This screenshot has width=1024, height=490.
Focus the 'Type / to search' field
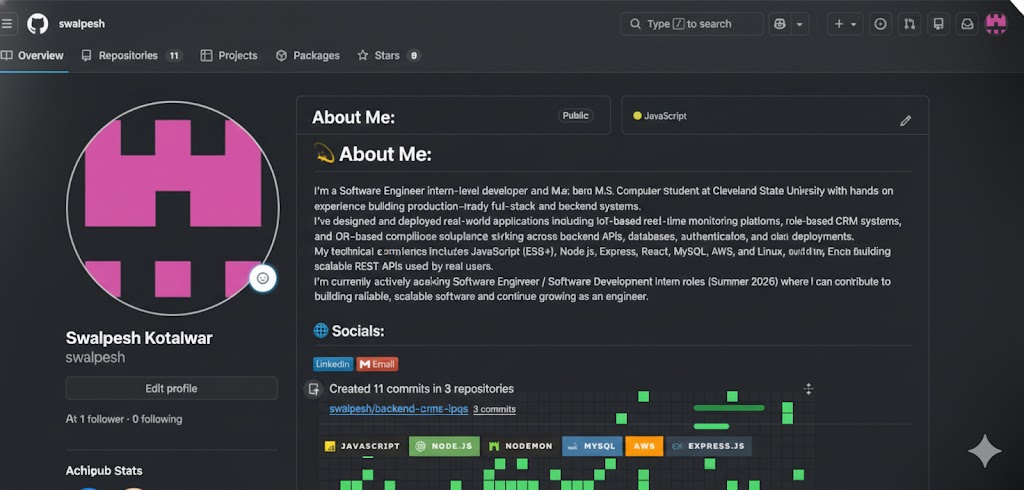pyautogui.click(x=692, y=24)
